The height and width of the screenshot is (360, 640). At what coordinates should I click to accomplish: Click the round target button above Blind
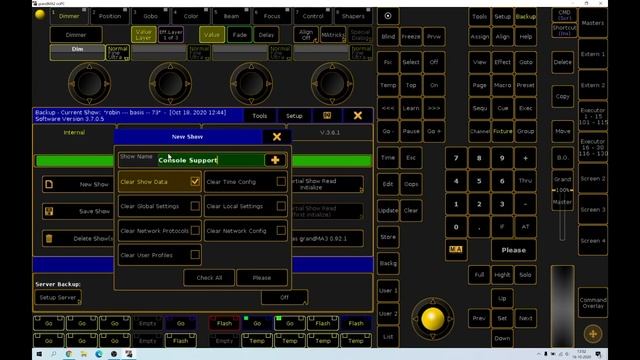388,16
